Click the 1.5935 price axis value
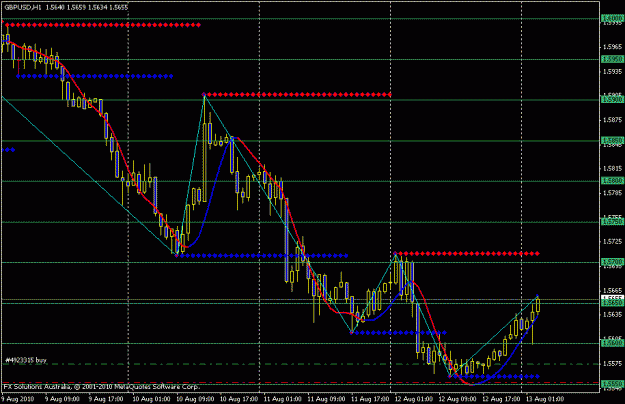This screenshot has height=404, width=625. (613, 72)
